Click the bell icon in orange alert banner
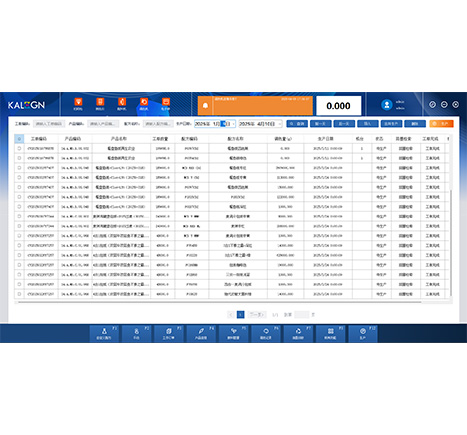This screenshot has width=467, height=435. click(x=205, y=106)
